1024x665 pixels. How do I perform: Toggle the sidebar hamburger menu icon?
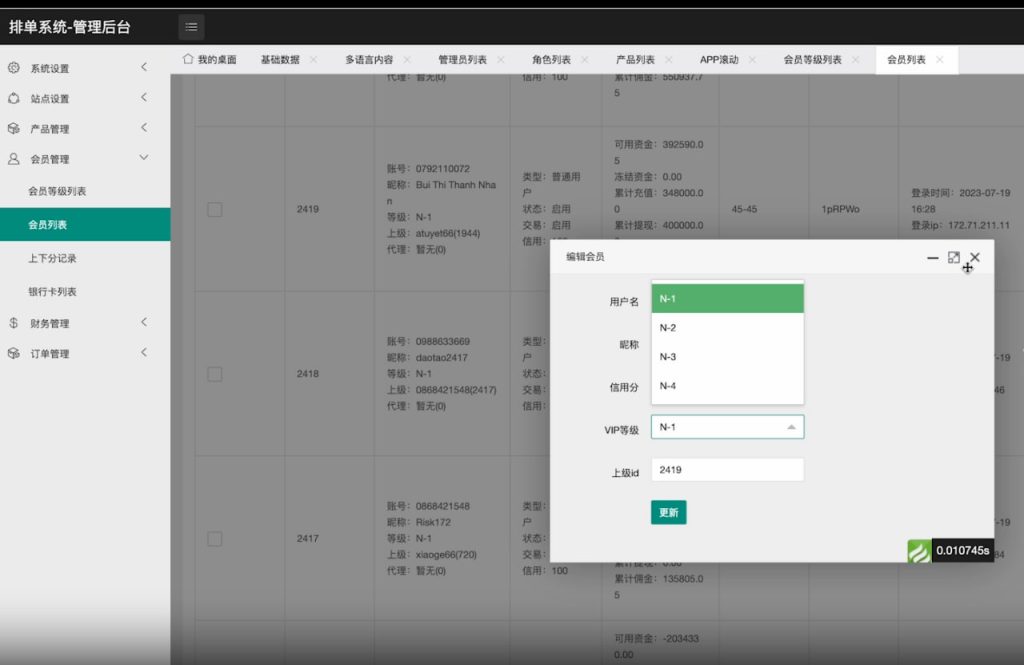click(191, 27)
